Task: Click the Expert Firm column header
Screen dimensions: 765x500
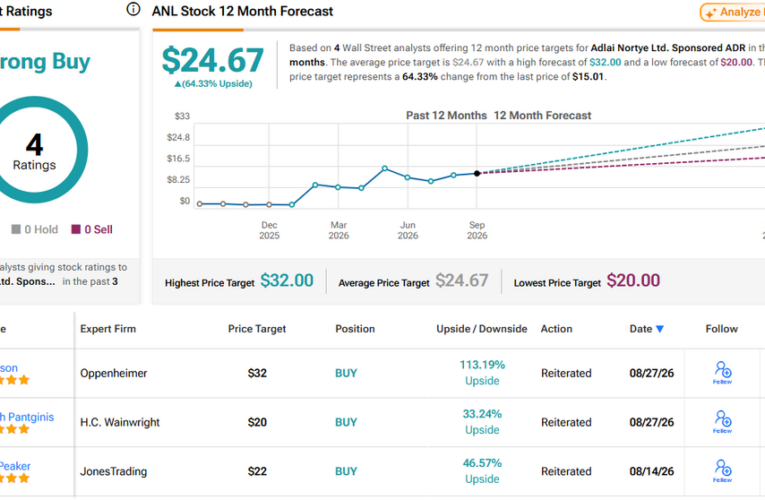Action: click(108, 329)
